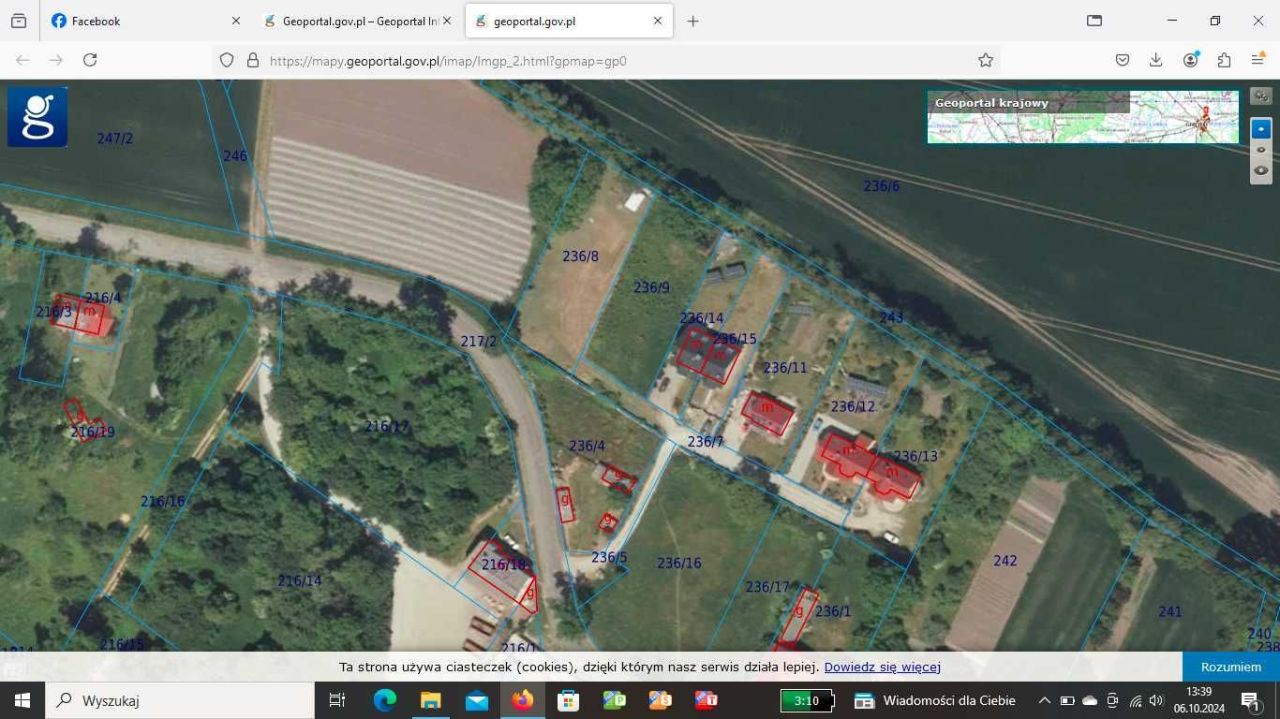Save page to Pocket

tap(1122, 60)
